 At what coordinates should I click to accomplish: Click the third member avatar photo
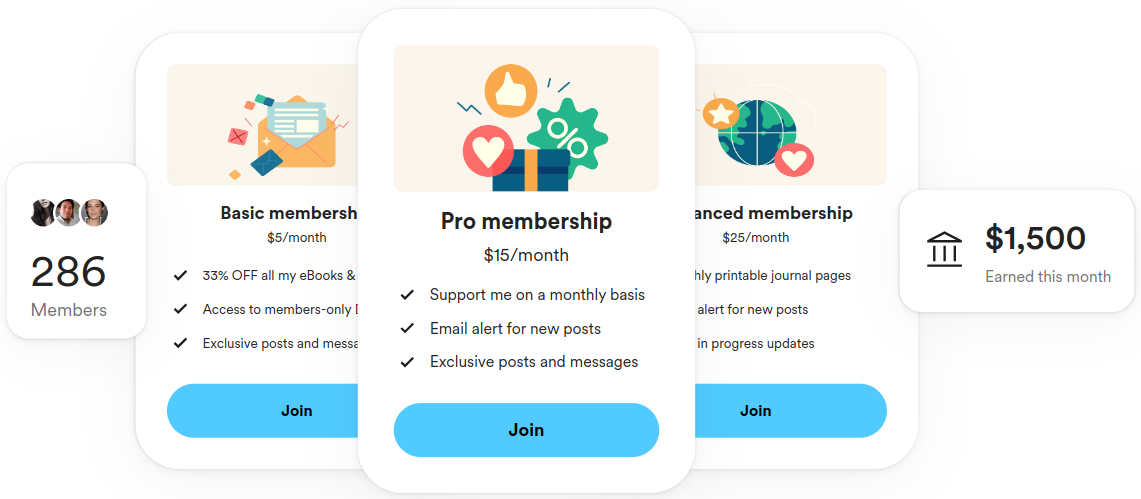(x=95, y=212)
